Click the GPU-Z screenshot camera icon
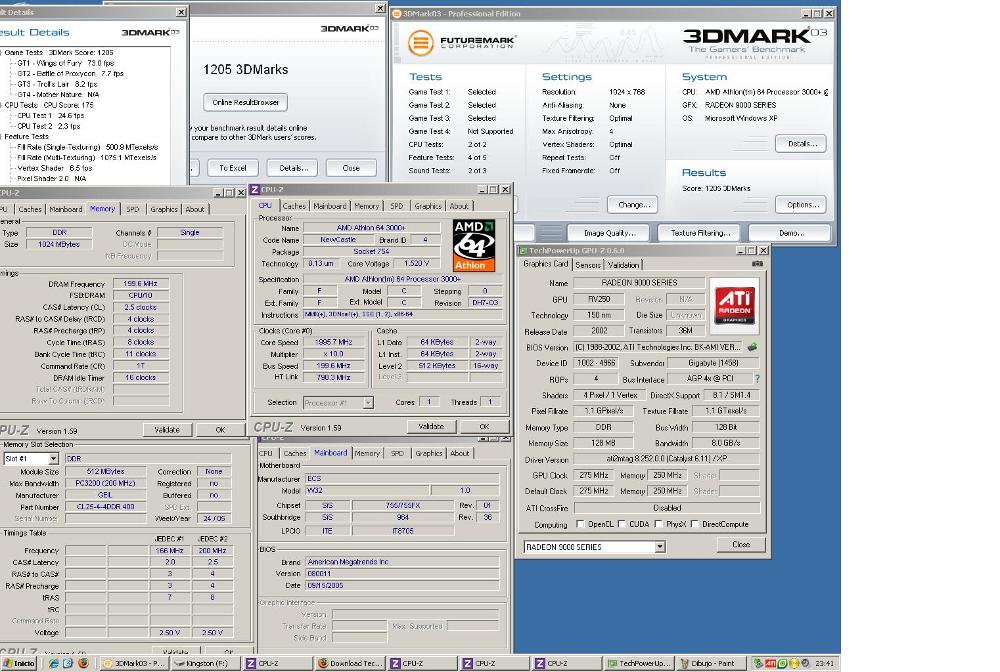Screen dimensions: 1000x672 pyautogui.click(x=756, y=263)
